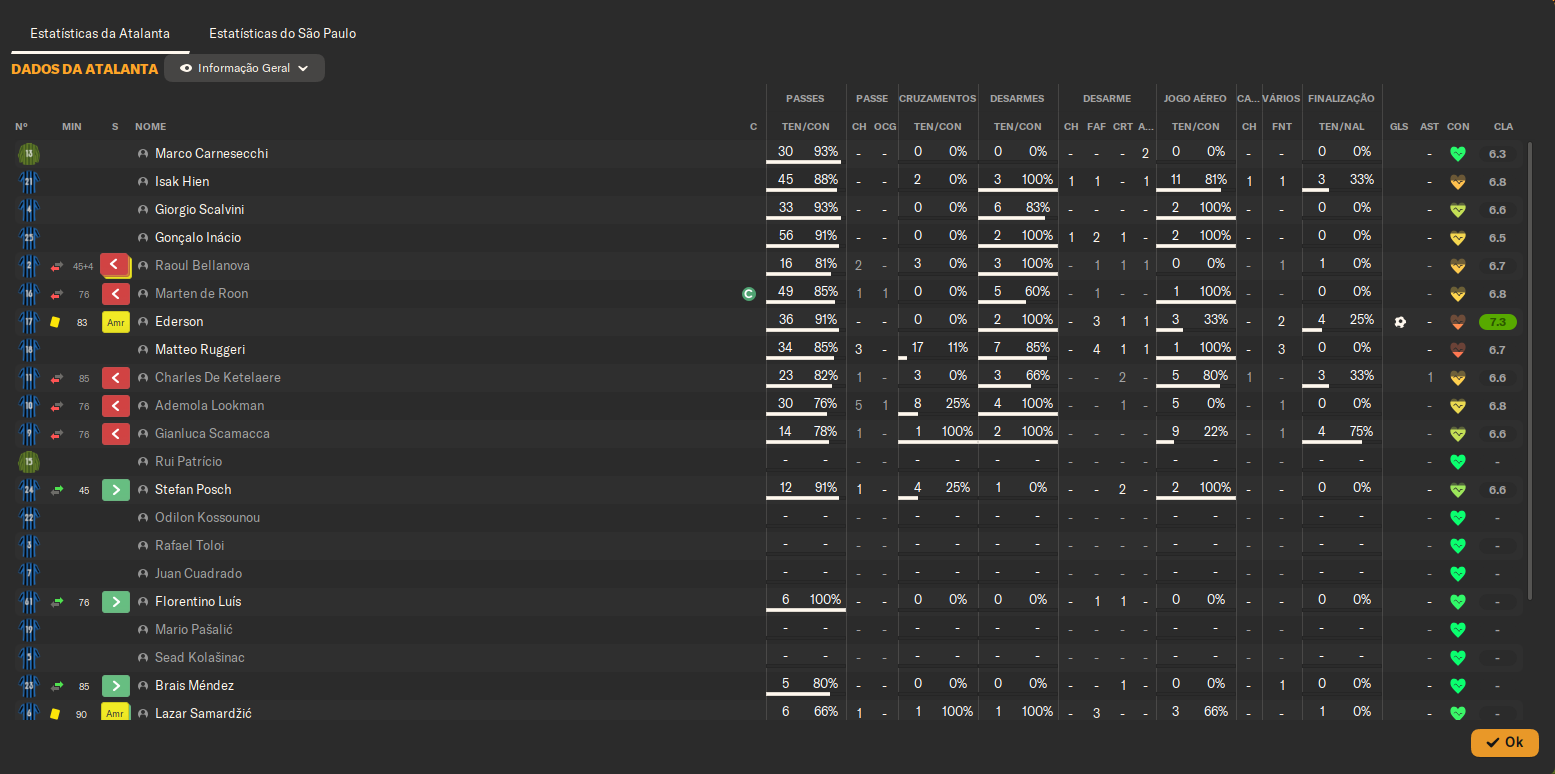Click the swap arrows icon beside Raoul Bellanova
The width and height of the screenshot is (1555, 774).
pyautogui.click(x=57, y=266)
